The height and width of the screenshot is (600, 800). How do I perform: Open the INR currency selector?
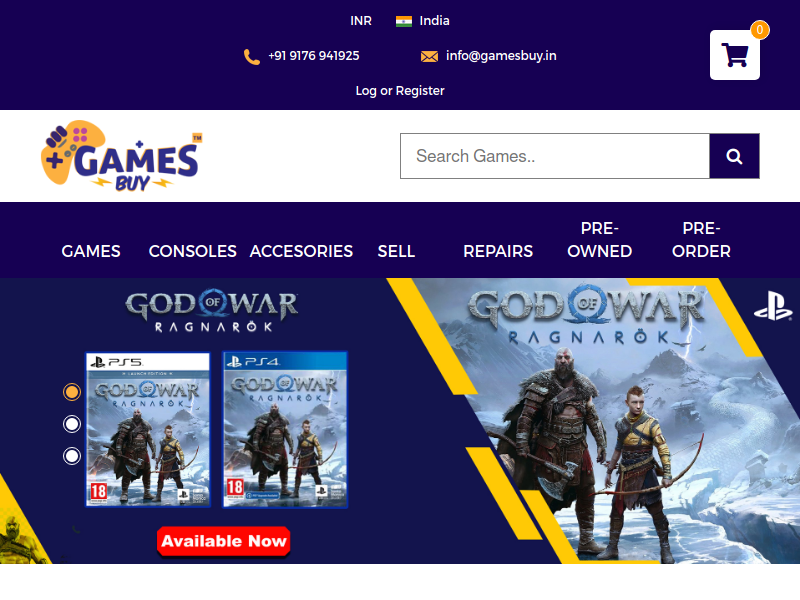361,21
